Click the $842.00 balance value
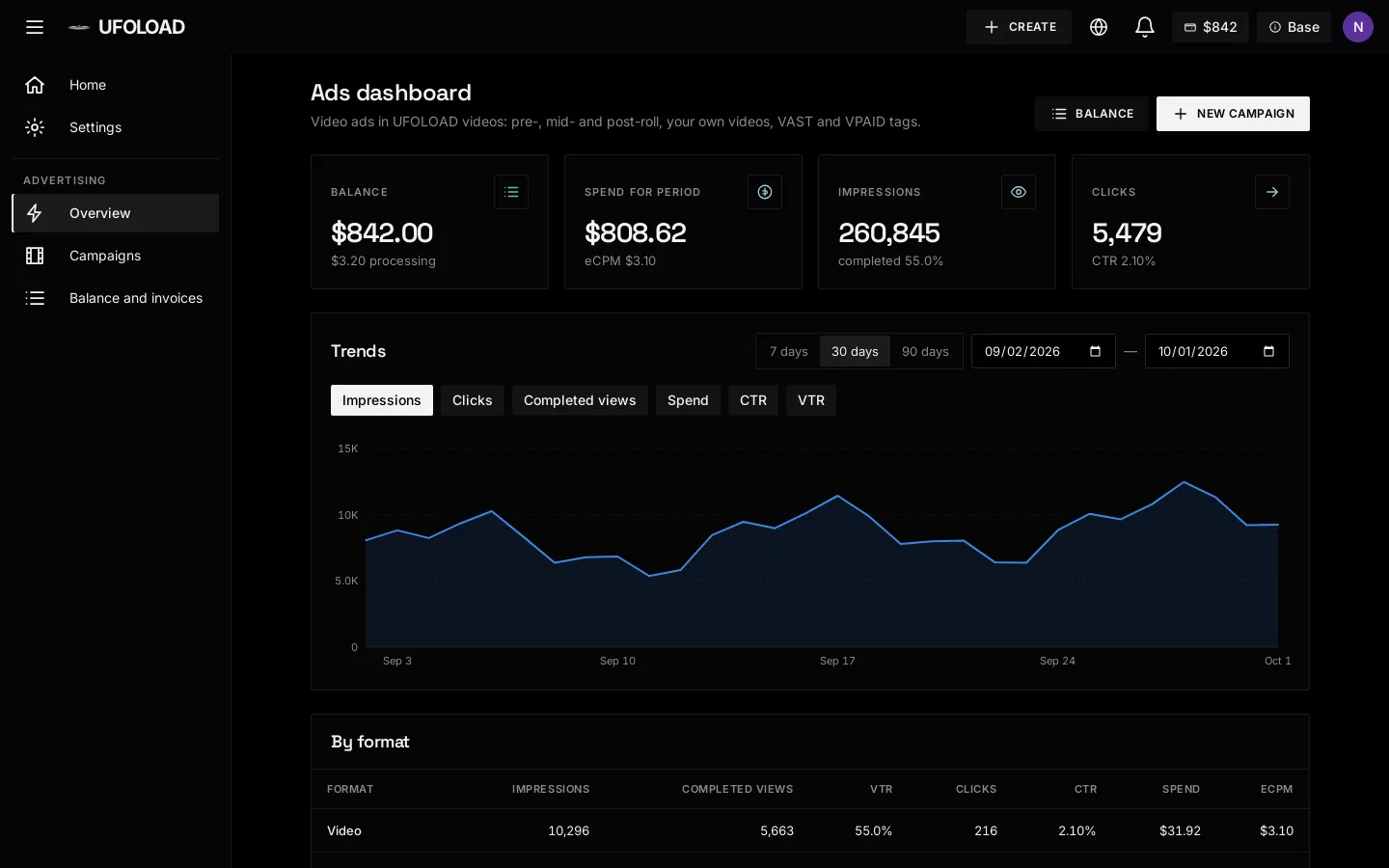This screenshot has height=868, width=1389. 382,232
